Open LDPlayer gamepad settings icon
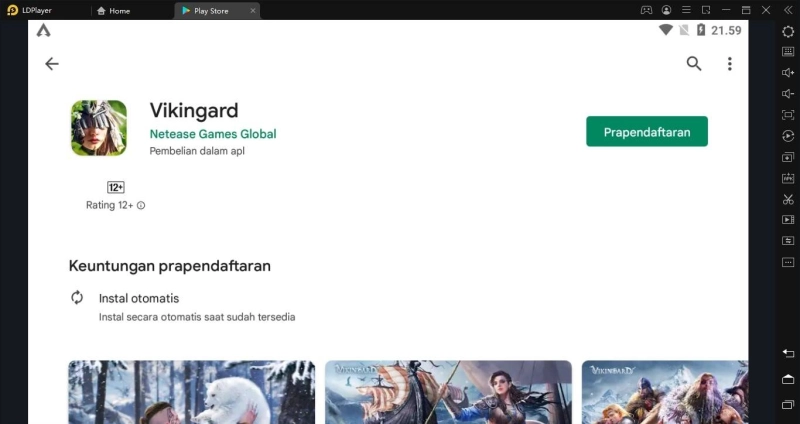Image resolution: width=800 pixels, height=424 pixels. tap(646, 10)
